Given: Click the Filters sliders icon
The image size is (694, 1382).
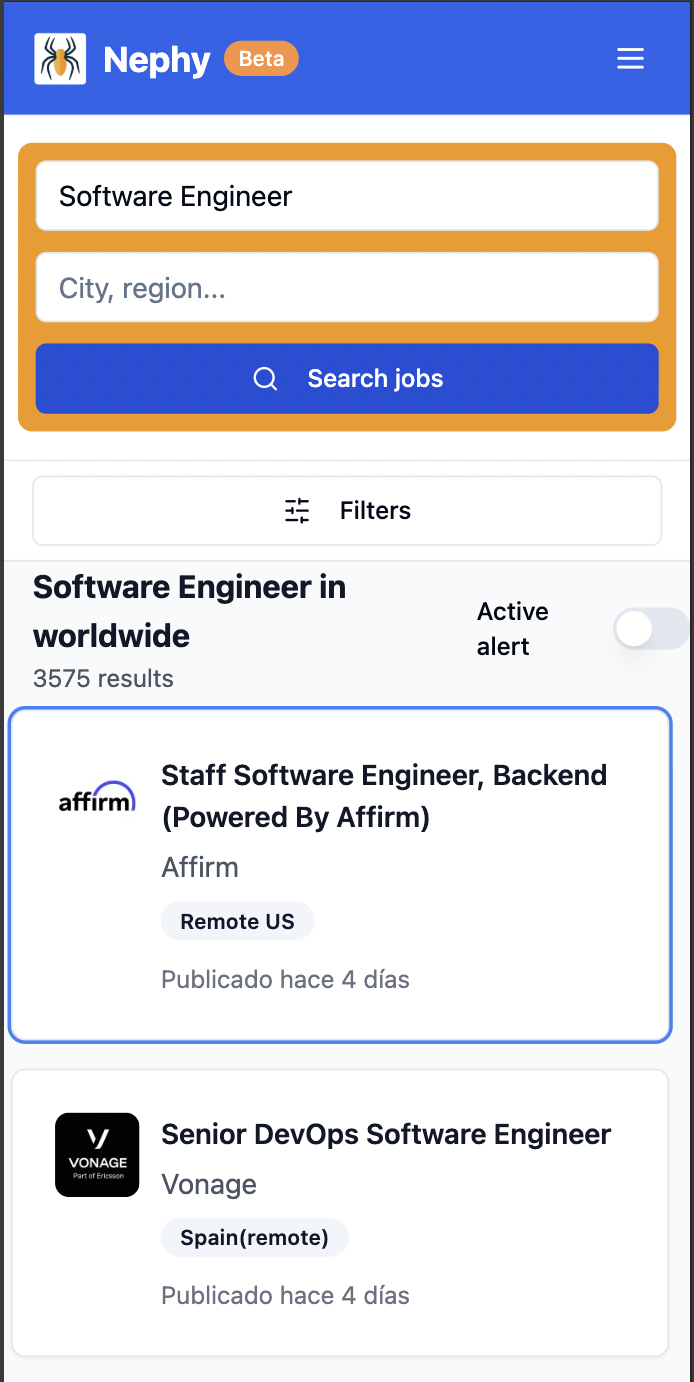Looking at the screenshot, I should point(297,510).
